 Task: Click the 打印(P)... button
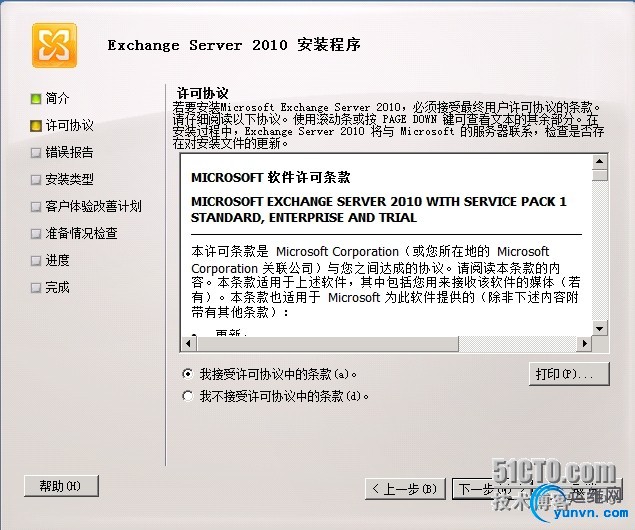(569, 374)
